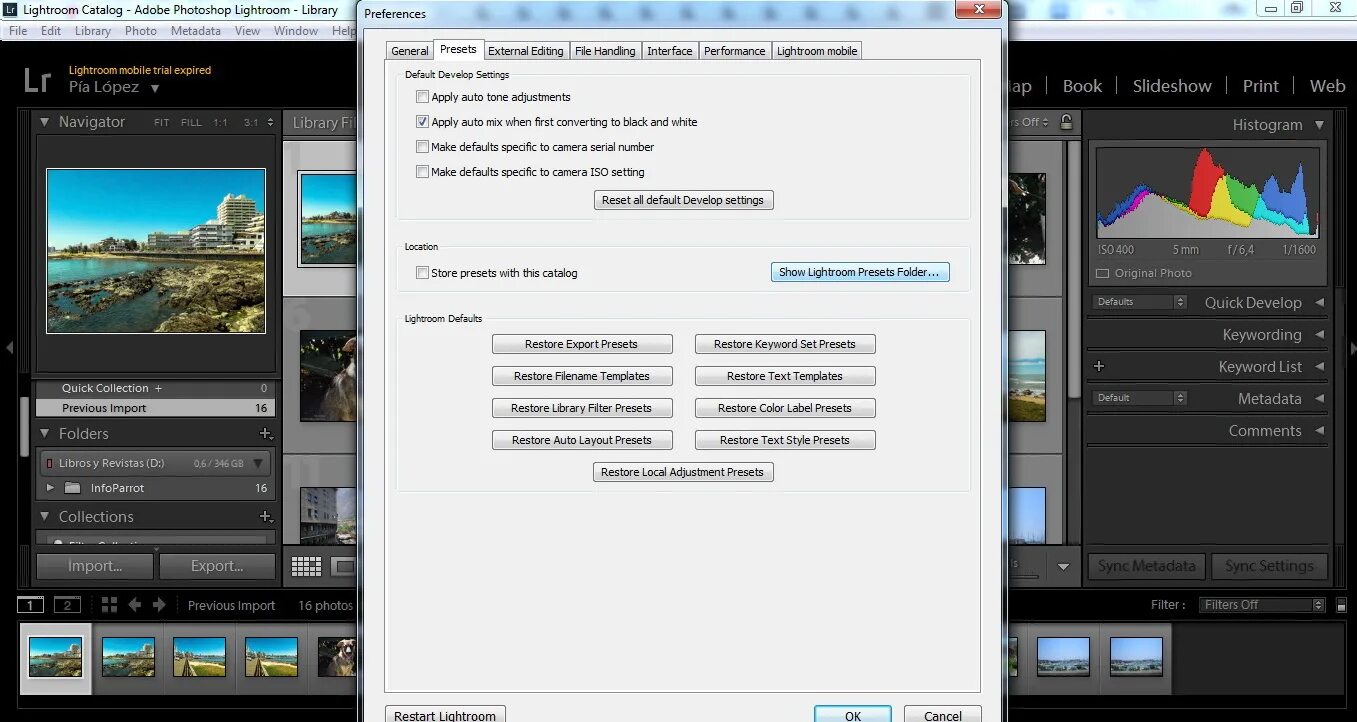Expand the Keywording panel
The height and width of the screenshot is (722, 1357).
pyautogui.click(x=1319, y=335)
